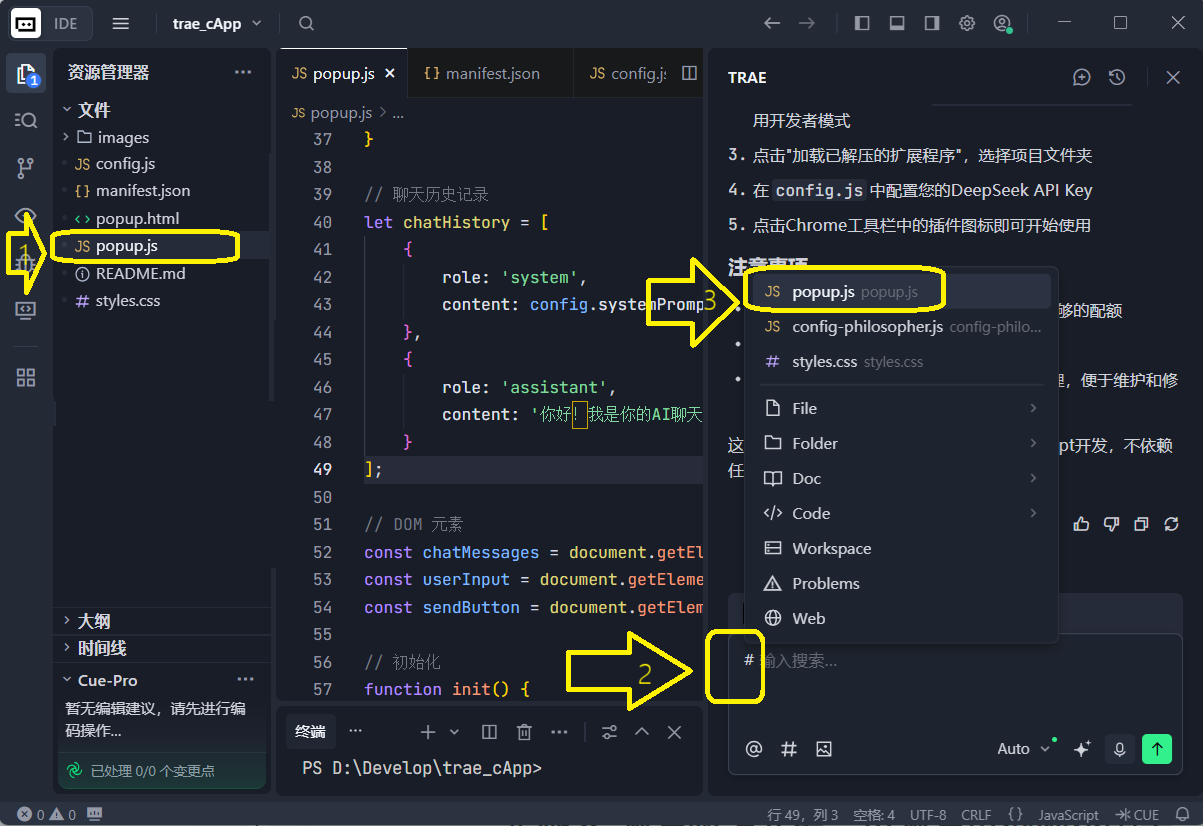Open styles.css in file explorer
1203x826 pixels.
tap(127, 300)
